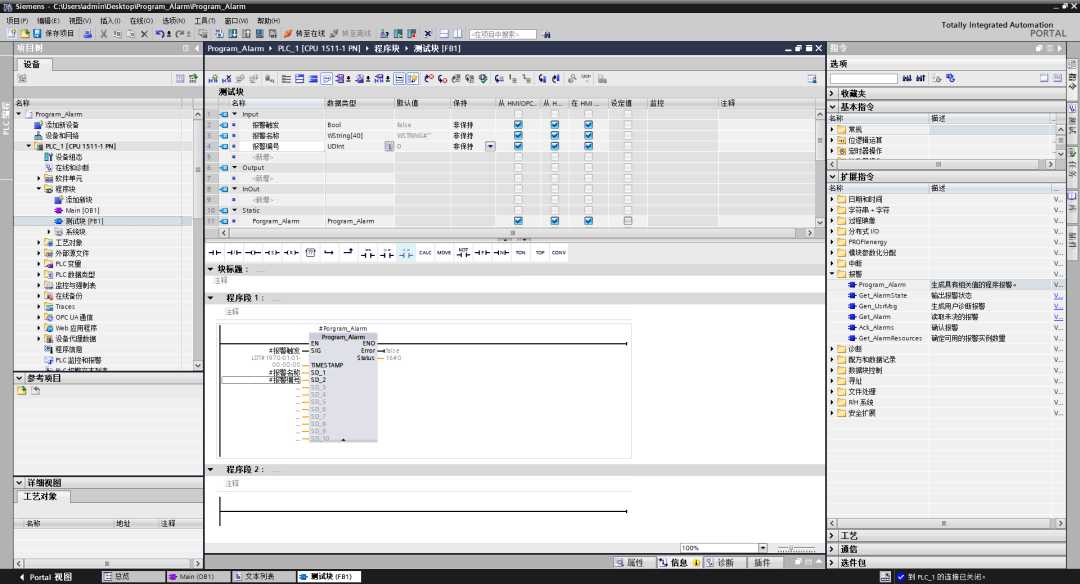The image size is (1080, 584).
Task: Click the save project icon
Action: pyautogui.click(x=37, y=33)
